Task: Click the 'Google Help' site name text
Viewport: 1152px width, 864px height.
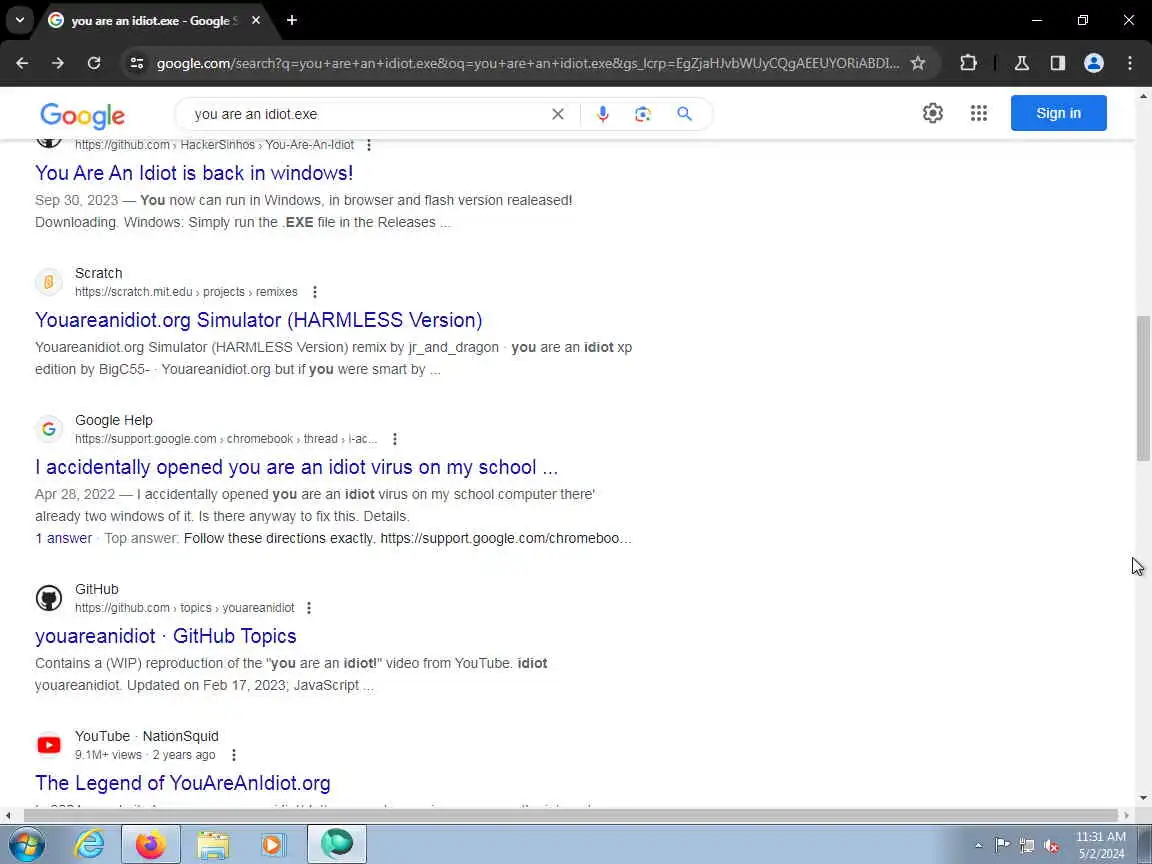Action: [x=114, y=420]
